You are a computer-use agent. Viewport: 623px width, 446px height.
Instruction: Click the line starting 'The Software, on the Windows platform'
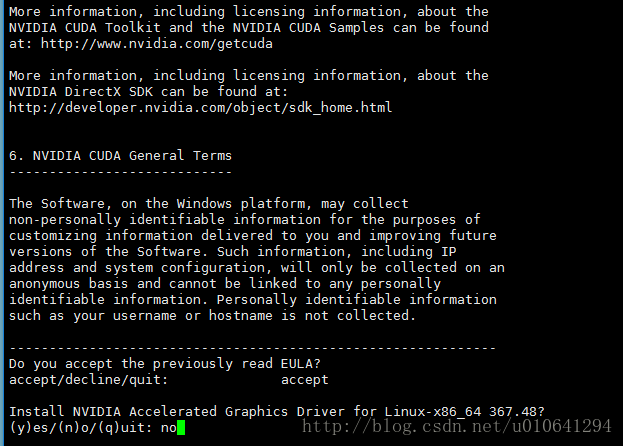click(x=209, y=204)
